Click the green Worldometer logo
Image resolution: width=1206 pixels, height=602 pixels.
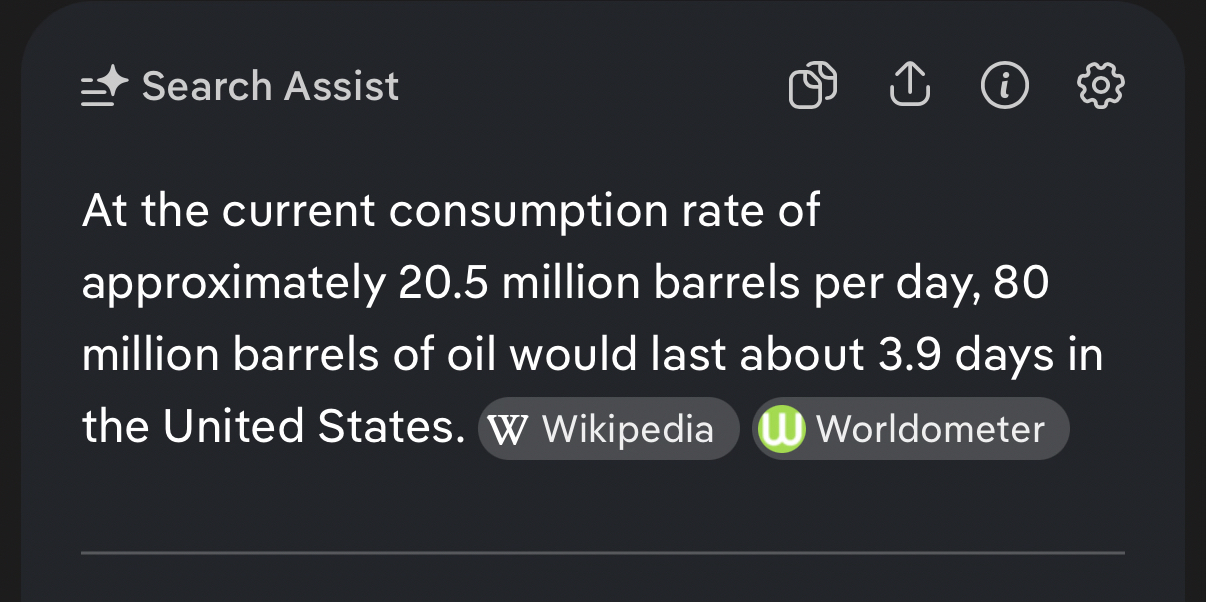click(782, 430)
